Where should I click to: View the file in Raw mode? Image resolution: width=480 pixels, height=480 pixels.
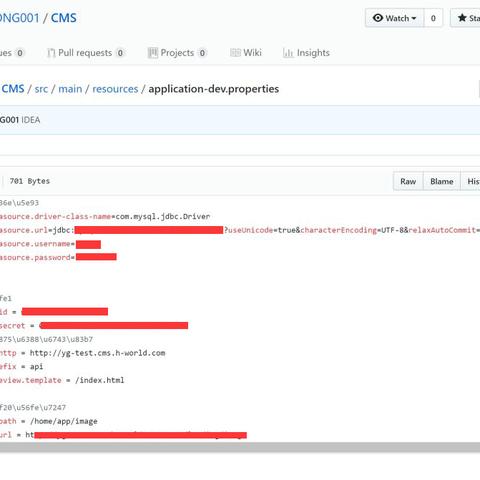click(408, 181)
